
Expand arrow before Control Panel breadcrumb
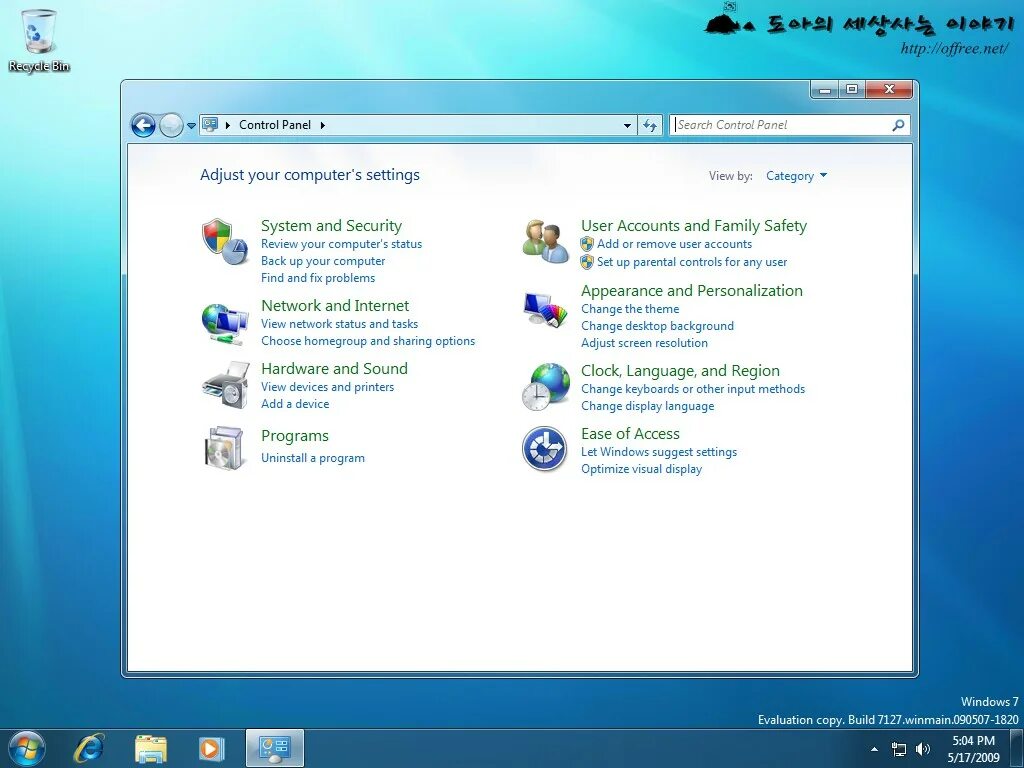pos(227,125)
